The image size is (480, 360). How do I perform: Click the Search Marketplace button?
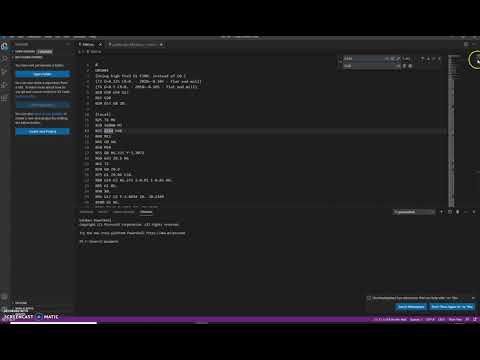[x=411, y=307]
